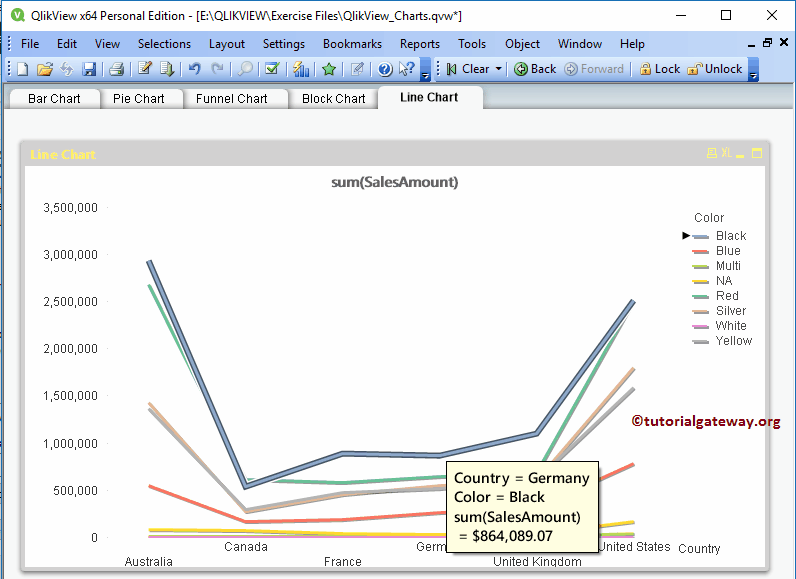Select the Line Chart tab
This screenshot has height=579, width=796.
[429, 97]
